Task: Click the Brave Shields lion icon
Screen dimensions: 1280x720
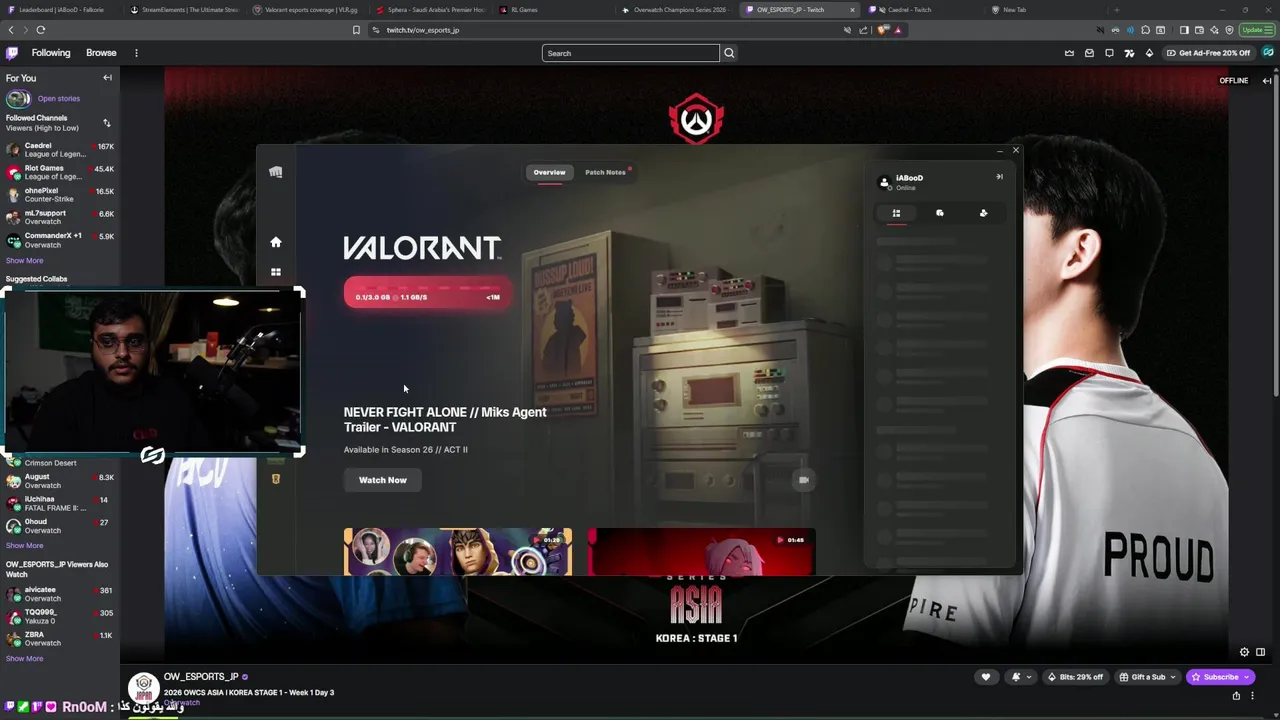Action: [882, 30]
